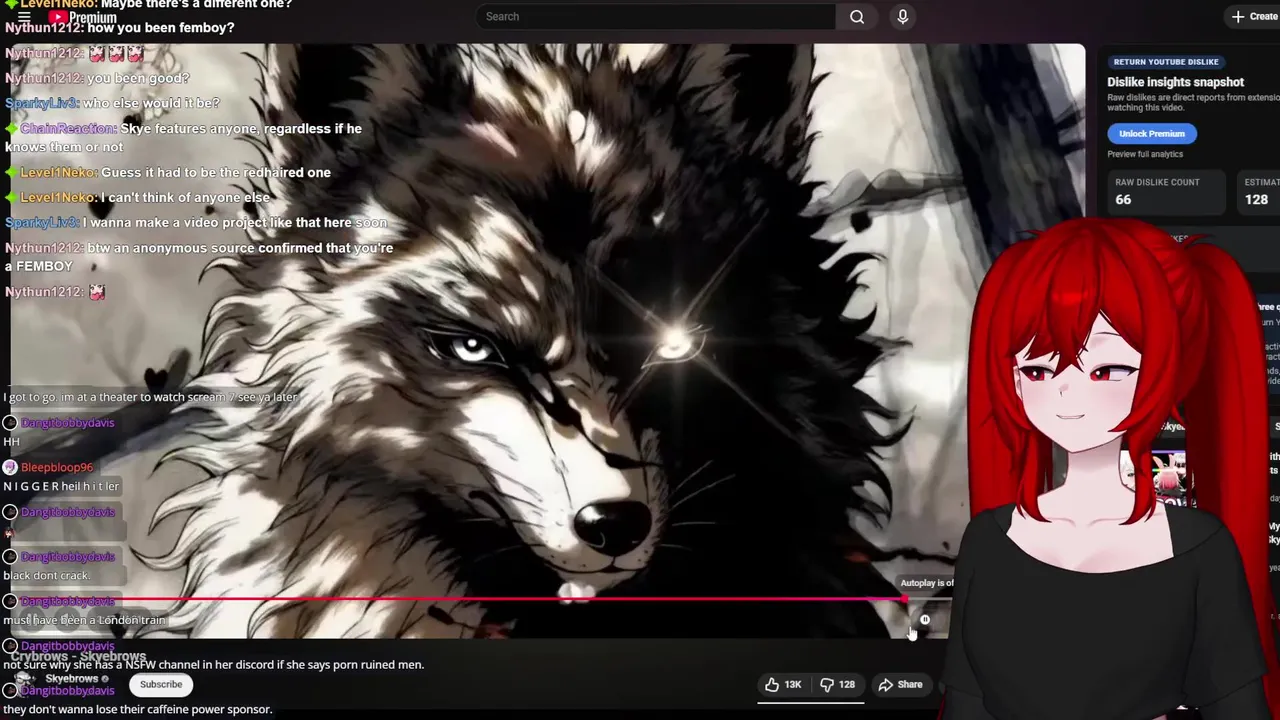Go to the YouTube Premium home logo
Screen dimensions: 1280x720
point(83,17)
